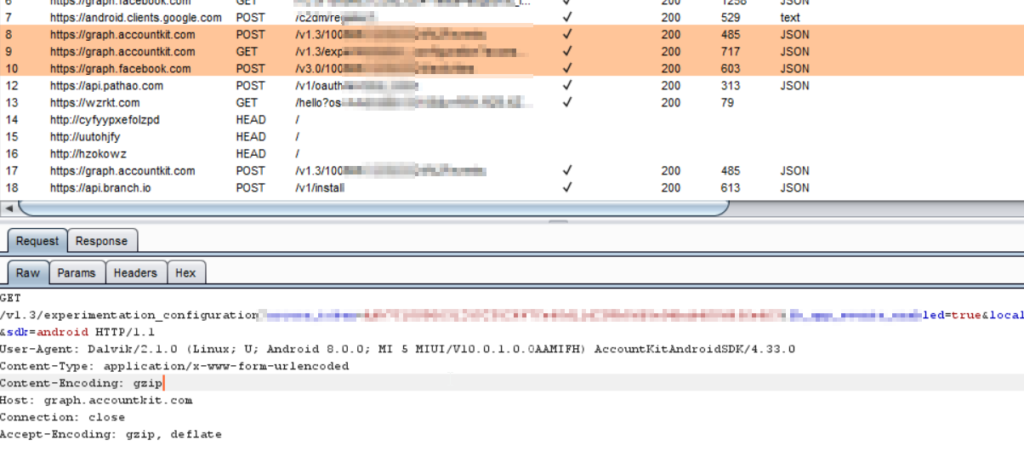Click the User-Agent header line
Screen dimensions: 1024x469
coord(398,349)
